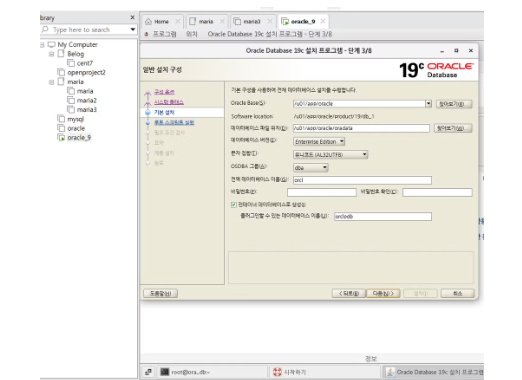Close the Home tab
The width and height of the screenshot is (522, 380).
pos(178,21)
